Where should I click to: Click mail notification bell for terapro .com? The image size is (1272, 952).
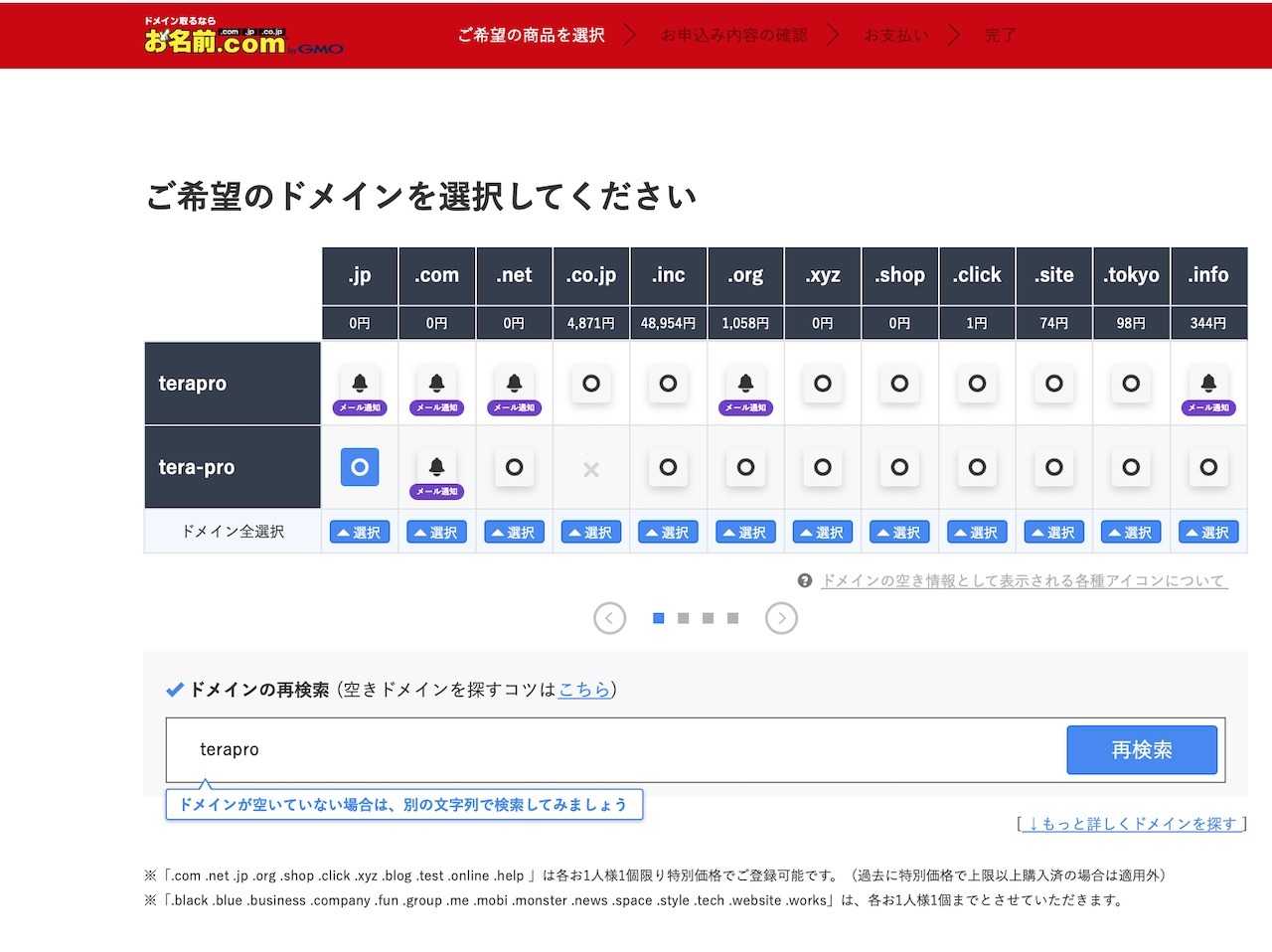tap(436, 385)
